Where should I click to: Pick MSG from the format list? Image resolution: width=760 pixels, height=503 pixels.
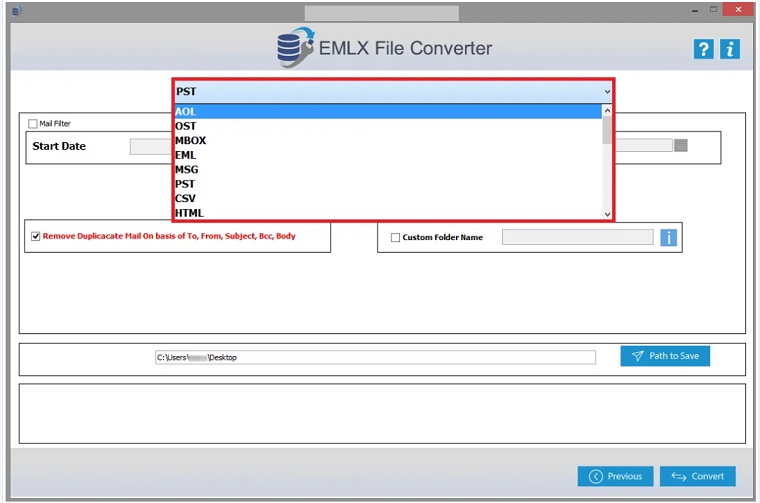388,170
